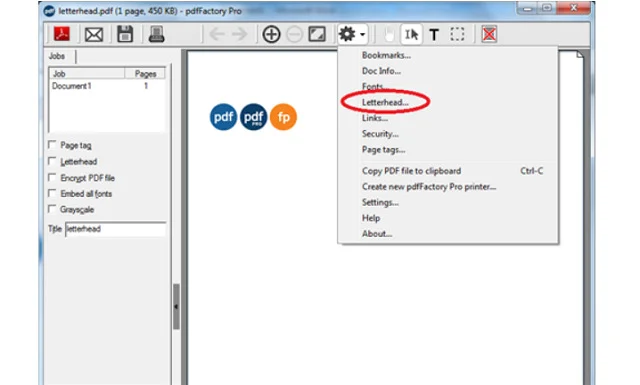Select the dashed rectangle snapshot tool
Screen dimensions: 640x385
click(x=457, y=34)
